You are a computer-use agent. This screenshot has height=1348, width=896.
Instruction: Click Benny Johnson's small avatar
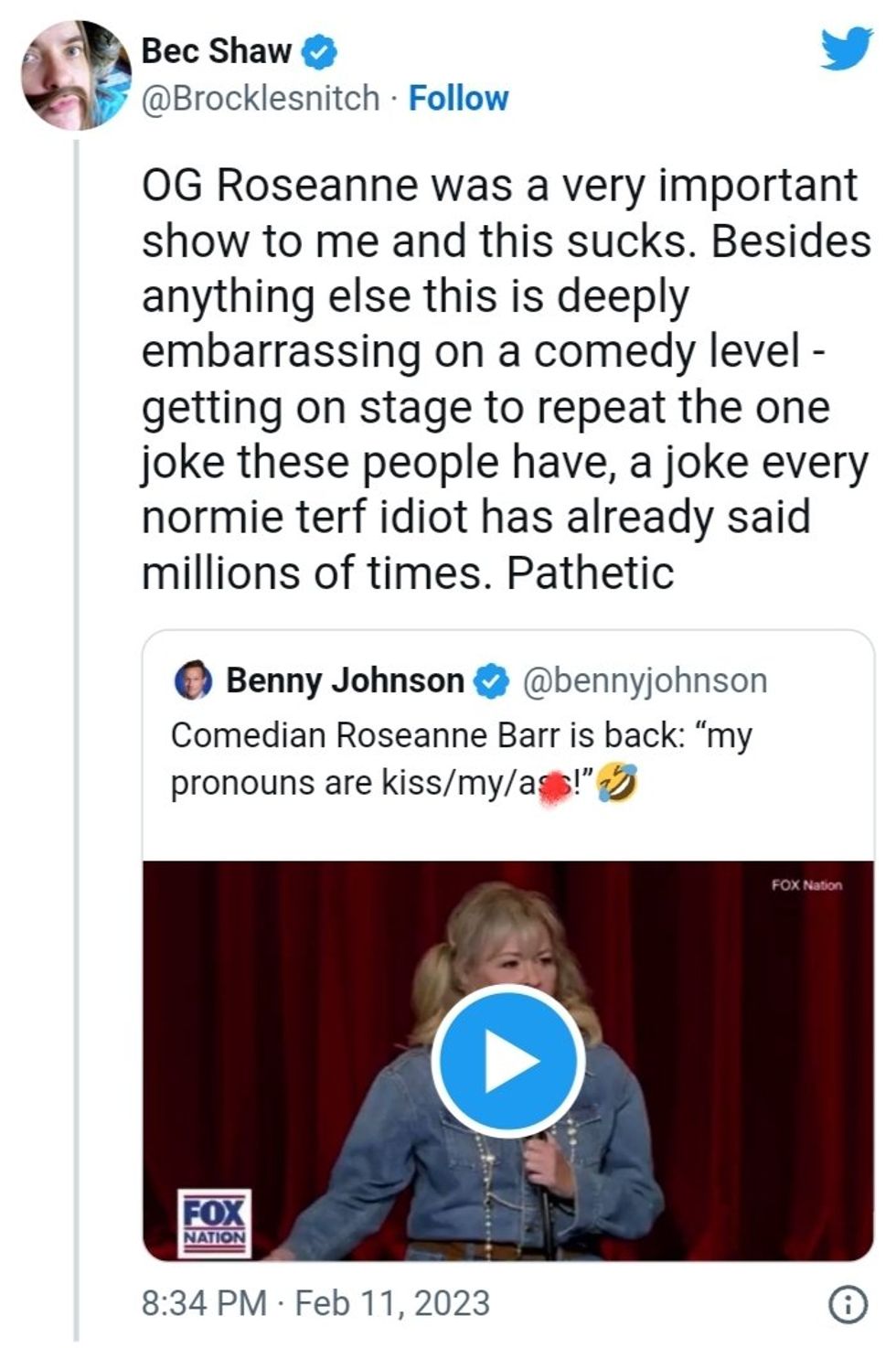coord(193,680)
